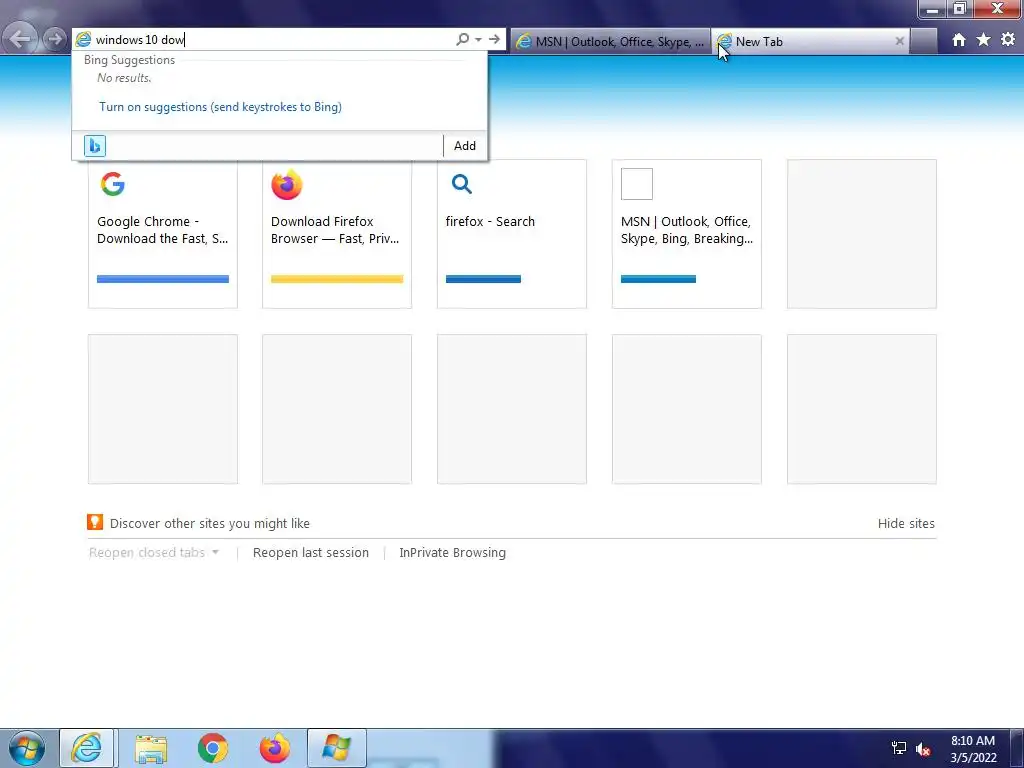The height and width of the screenshot is (768, 1024).
Task: Start InPrivate Browsing link
Action: 453,552
